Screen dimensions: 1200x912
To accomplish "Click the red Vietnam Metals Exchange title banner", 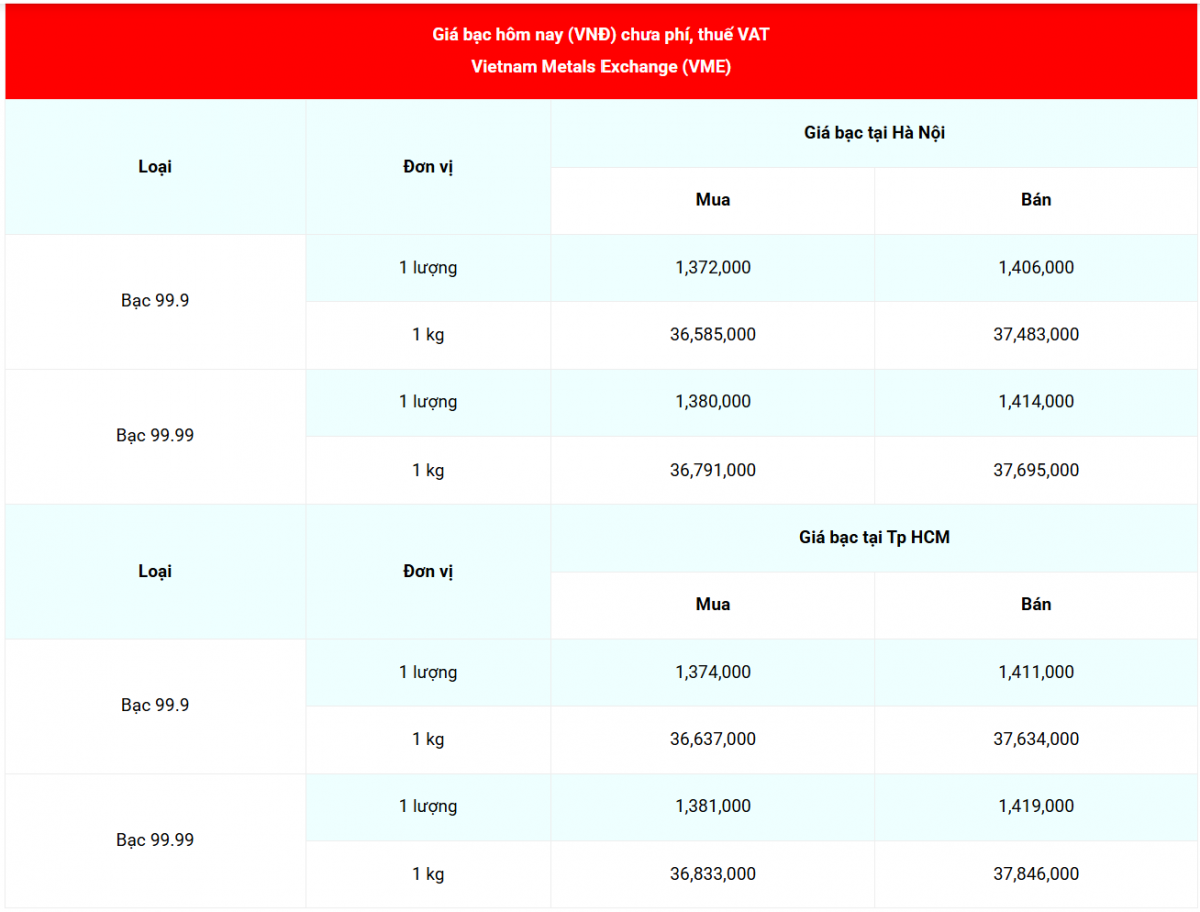I will [x=600, y=51].
